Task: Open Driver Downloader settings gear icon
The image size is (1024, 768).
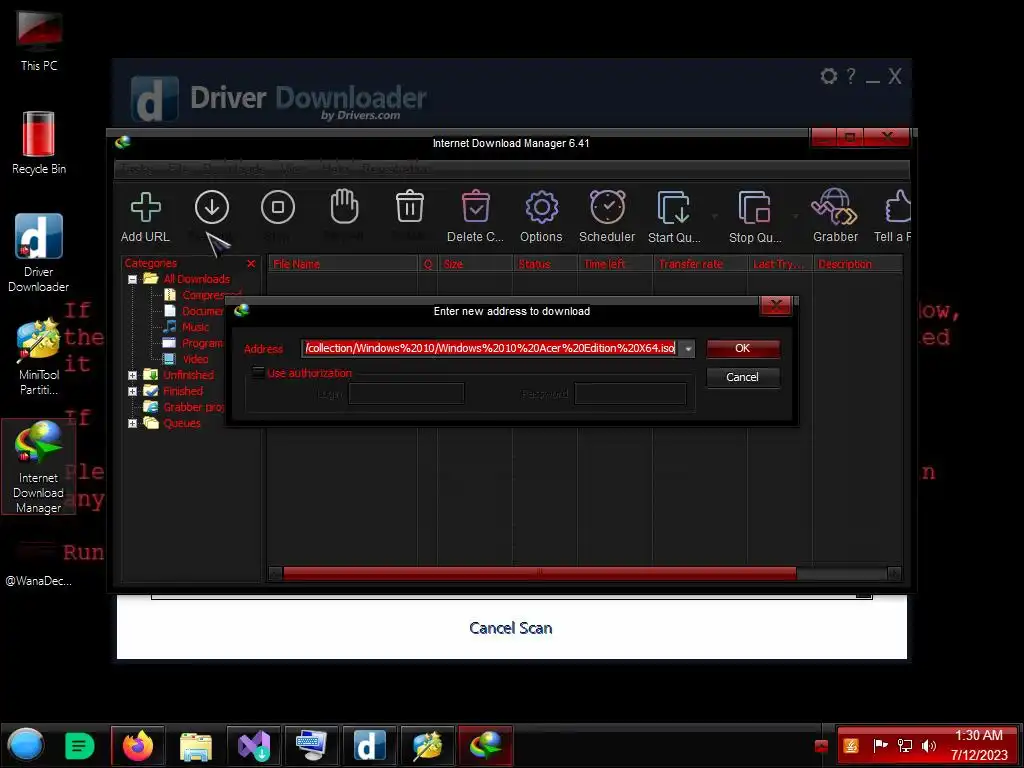Action: click(829, 76)
